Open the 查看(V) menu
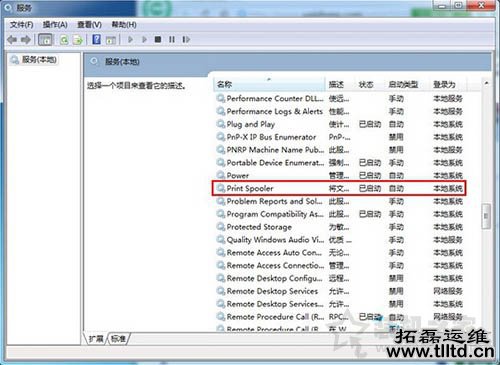500x365 pixels. click(x=89, y=25)
